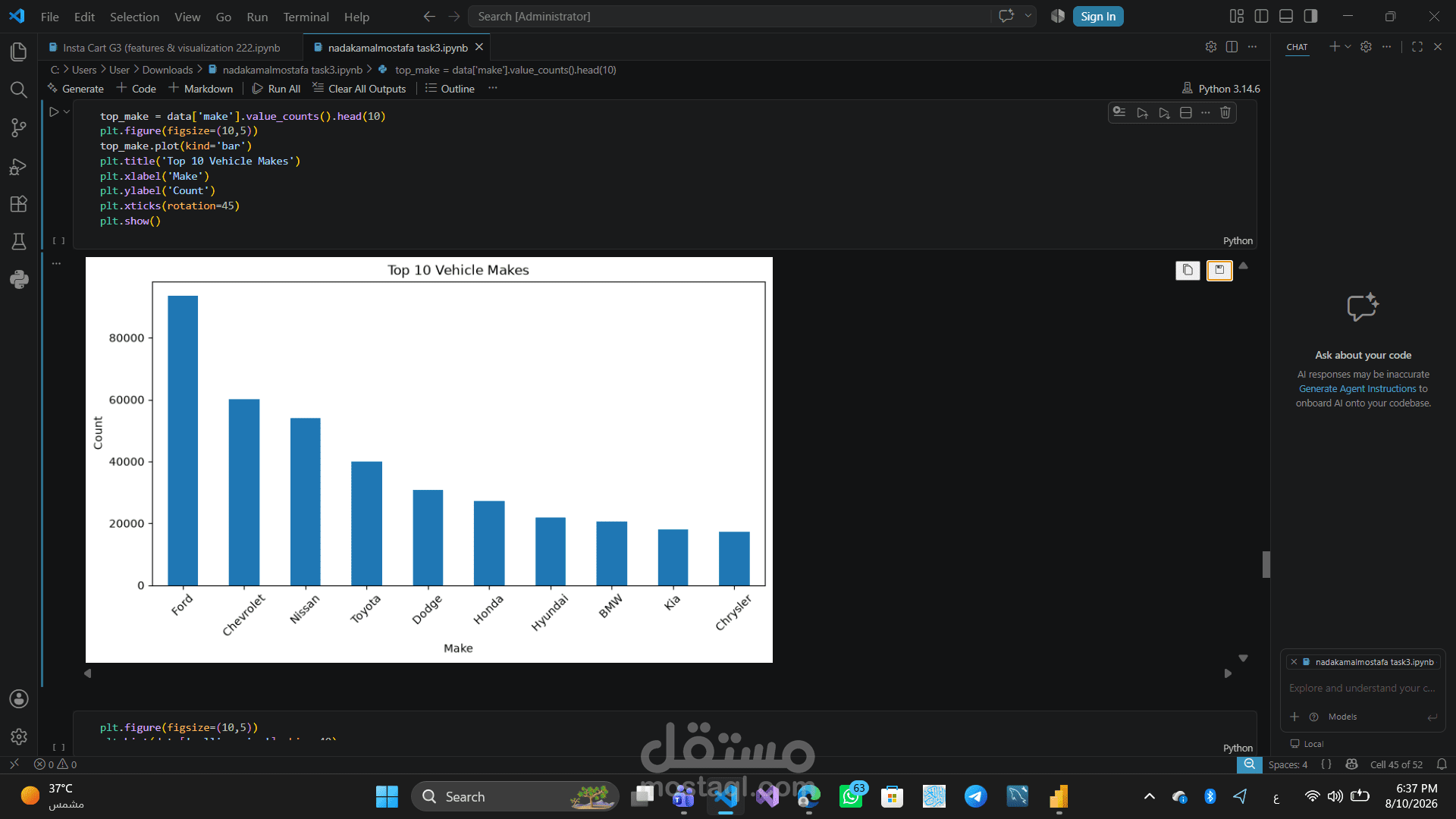Image resolution: width=1456 pixels, height=819 pixels.
Task: Execute cells above from cell toolbar
Action: pos(1142,113)
